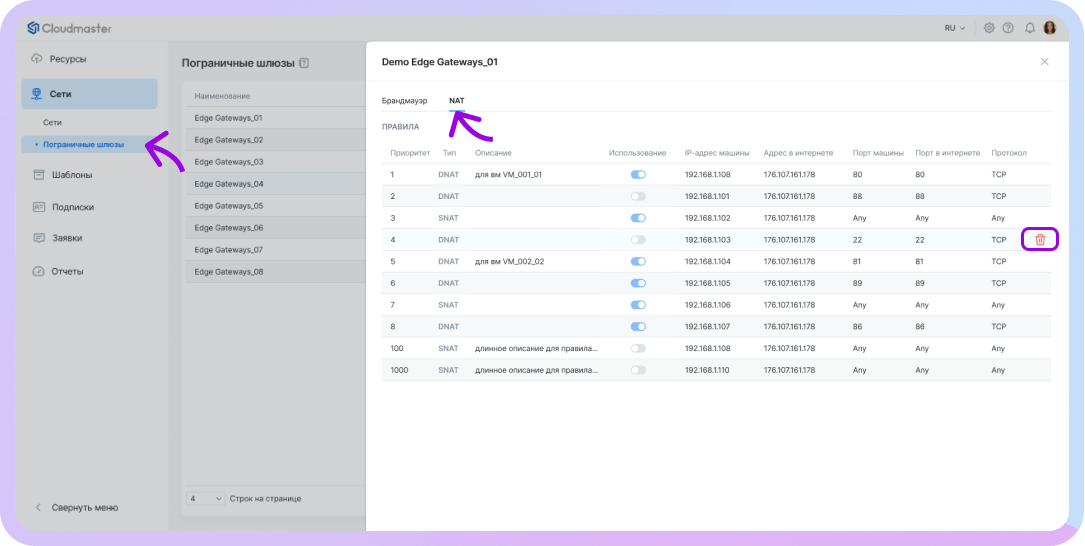Close the Demo Edge Gateways_01 panel
1085x546 pixels.
tap(1044, 62)
